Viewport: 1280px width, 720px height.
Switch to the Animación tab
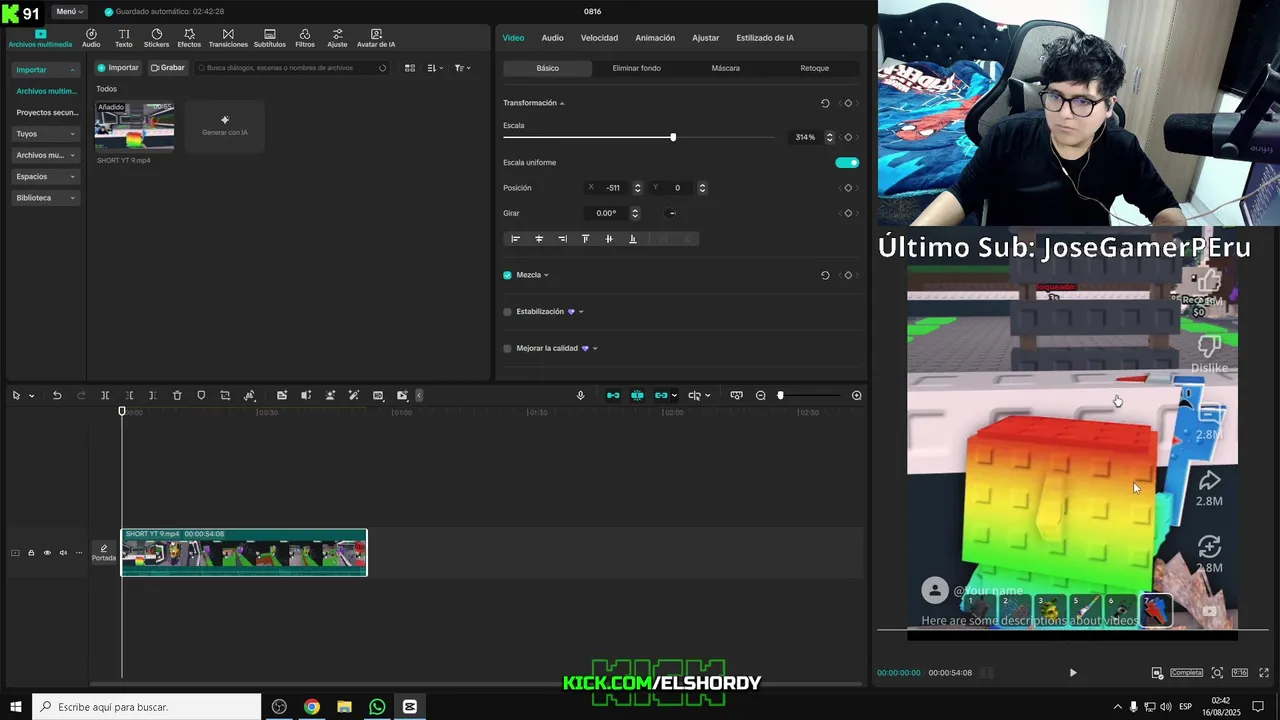(x=655, y=38)
